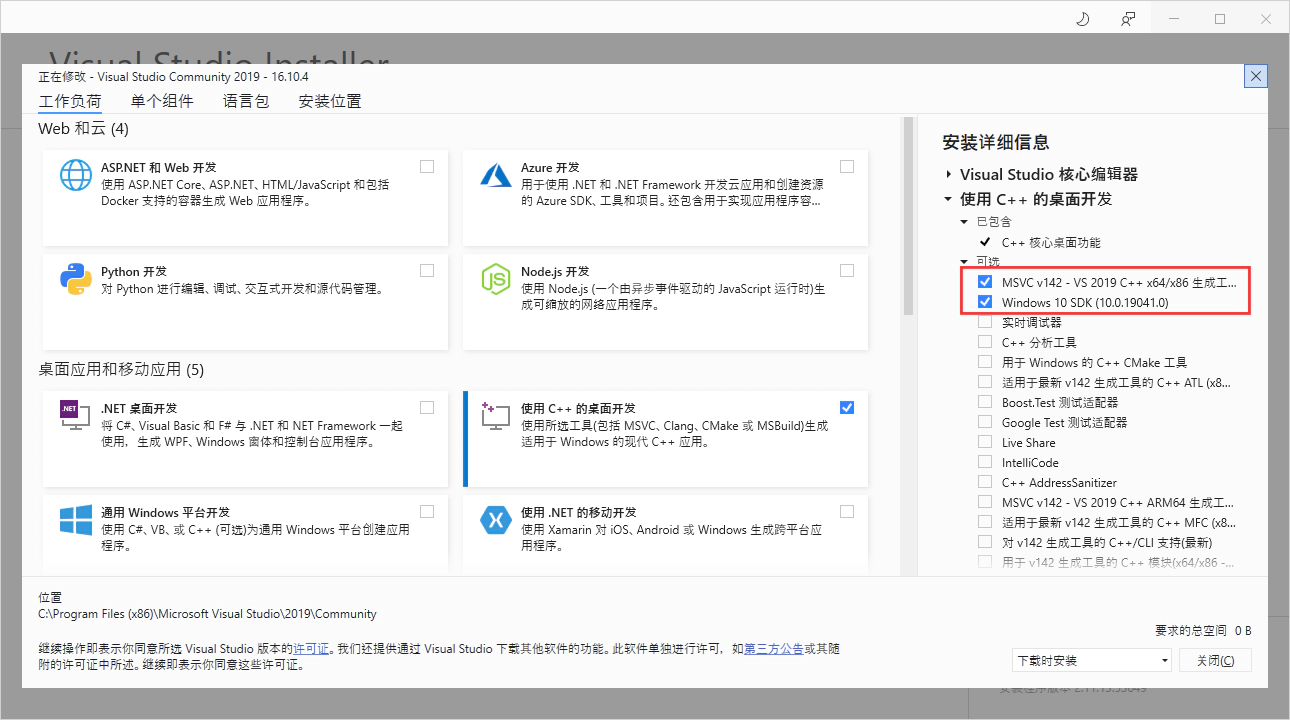Open the 许可证 license link
The height and width of the screenshot is (720, 1290).
[x=311, y=649]
